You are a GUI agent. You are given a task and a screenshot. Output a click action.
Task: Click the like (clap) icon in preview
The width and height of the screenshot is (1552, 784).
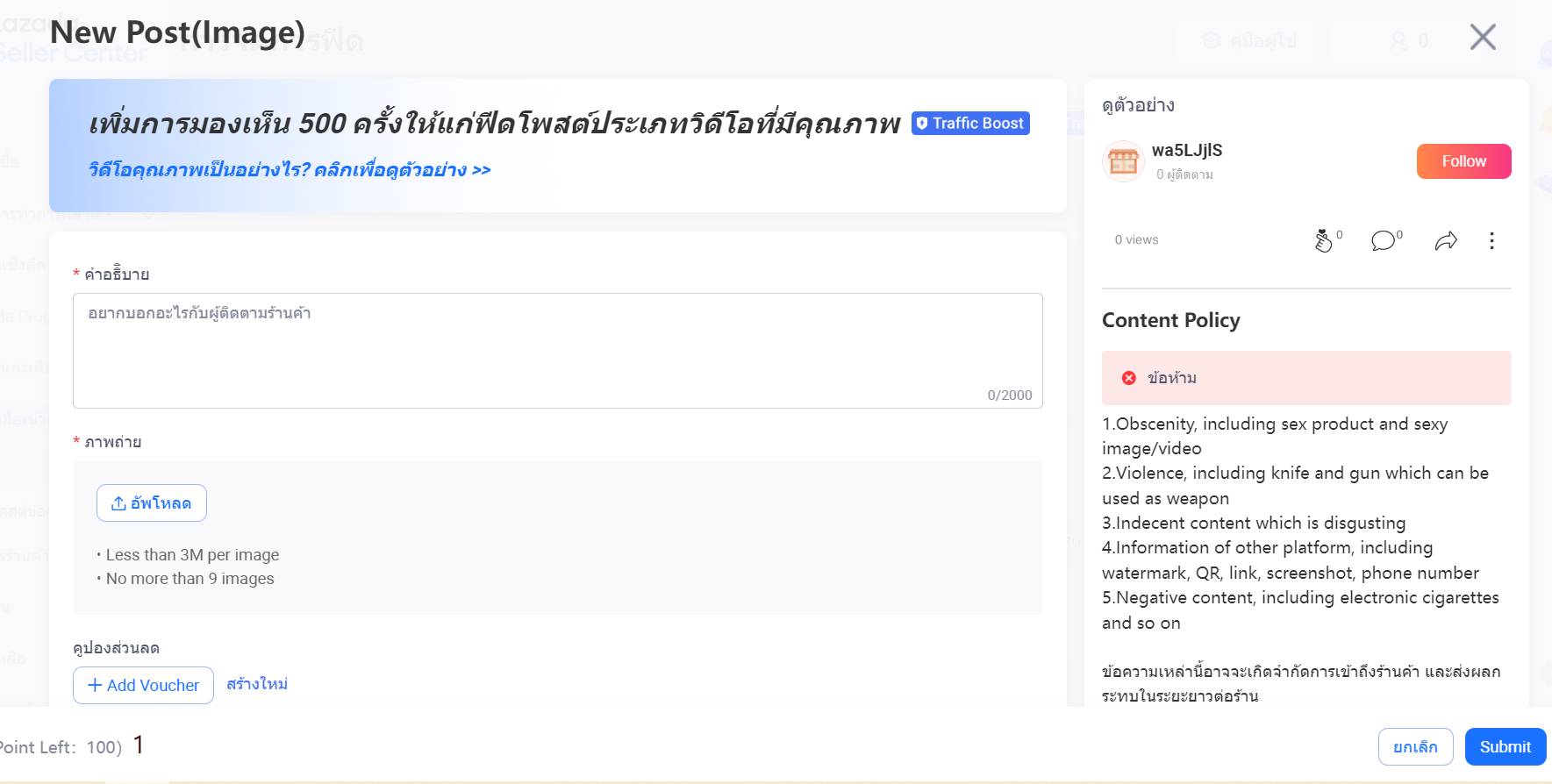[1324, 240]
